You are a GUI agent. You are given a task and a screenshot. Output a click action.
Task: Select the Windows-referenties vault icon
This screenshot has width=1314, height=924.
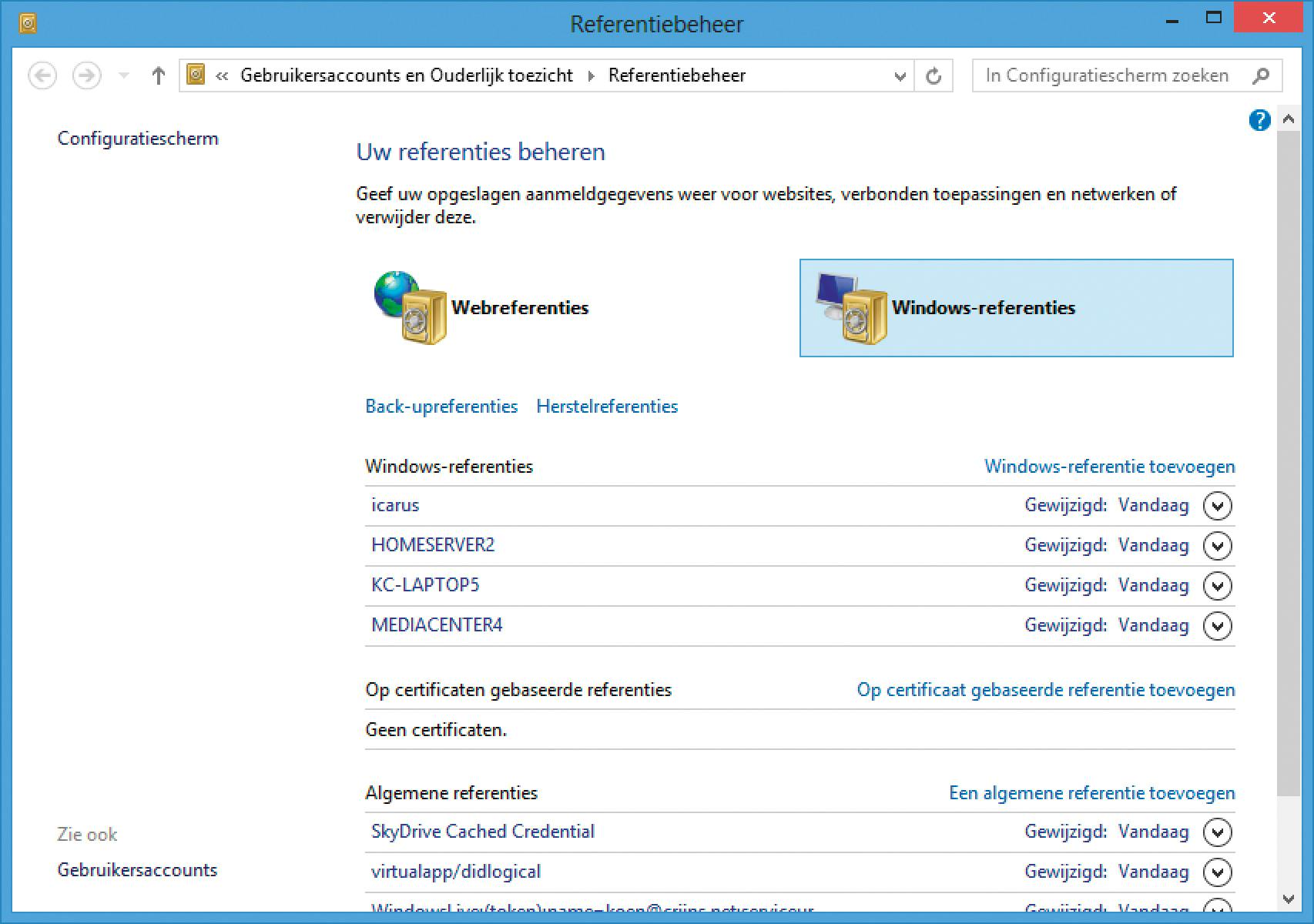click(x=851, y=307)
